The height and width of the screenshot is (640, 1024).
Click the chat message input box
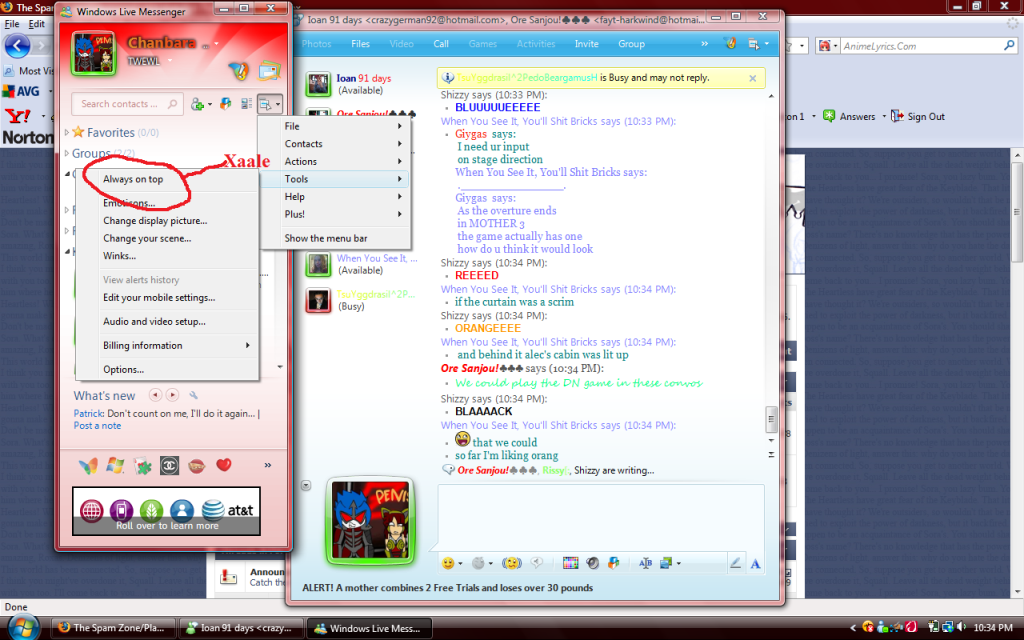(601, 517)
